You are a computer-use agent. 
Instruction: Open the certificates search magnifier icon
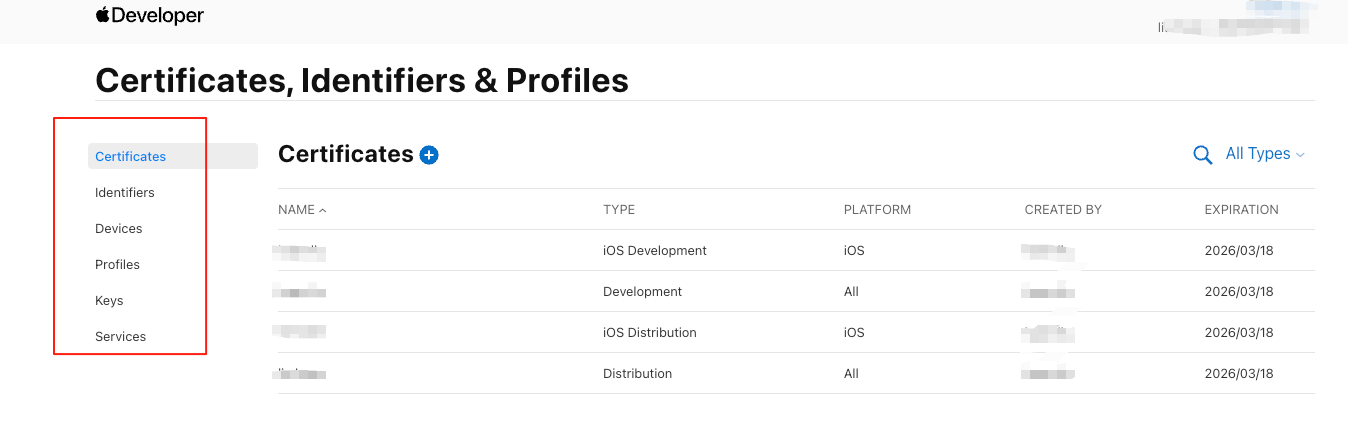click(x=1203, y=155)
